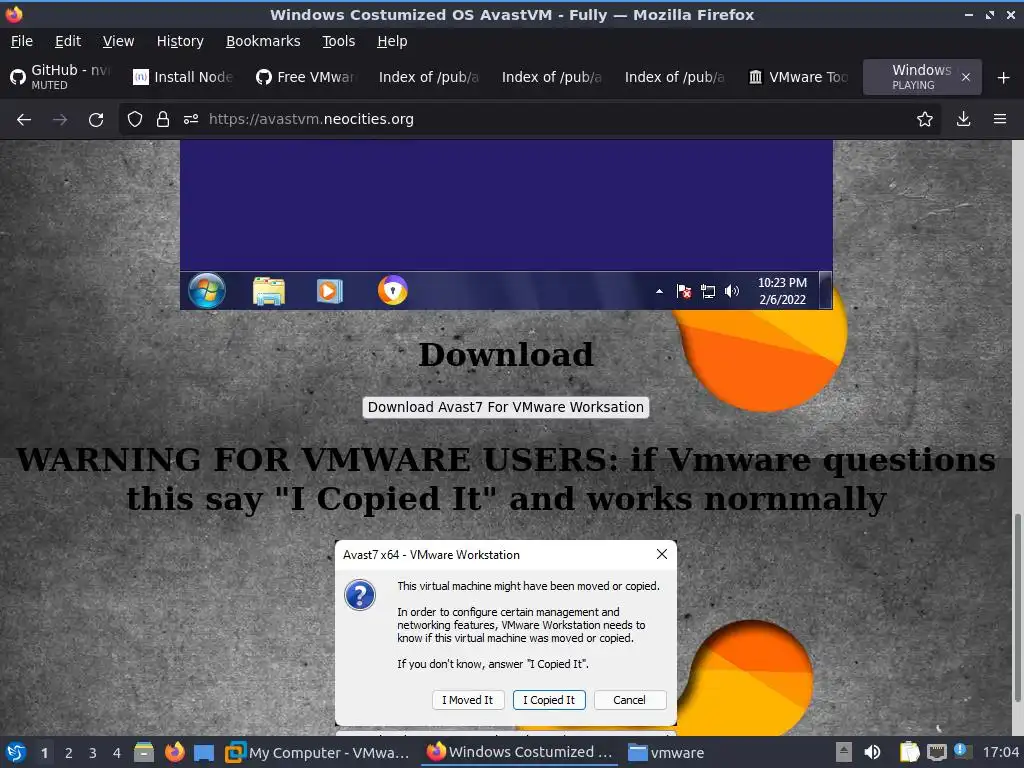Switch to the VMware Tools tab
Viewport: 1024px width, 768px height.
799,77
